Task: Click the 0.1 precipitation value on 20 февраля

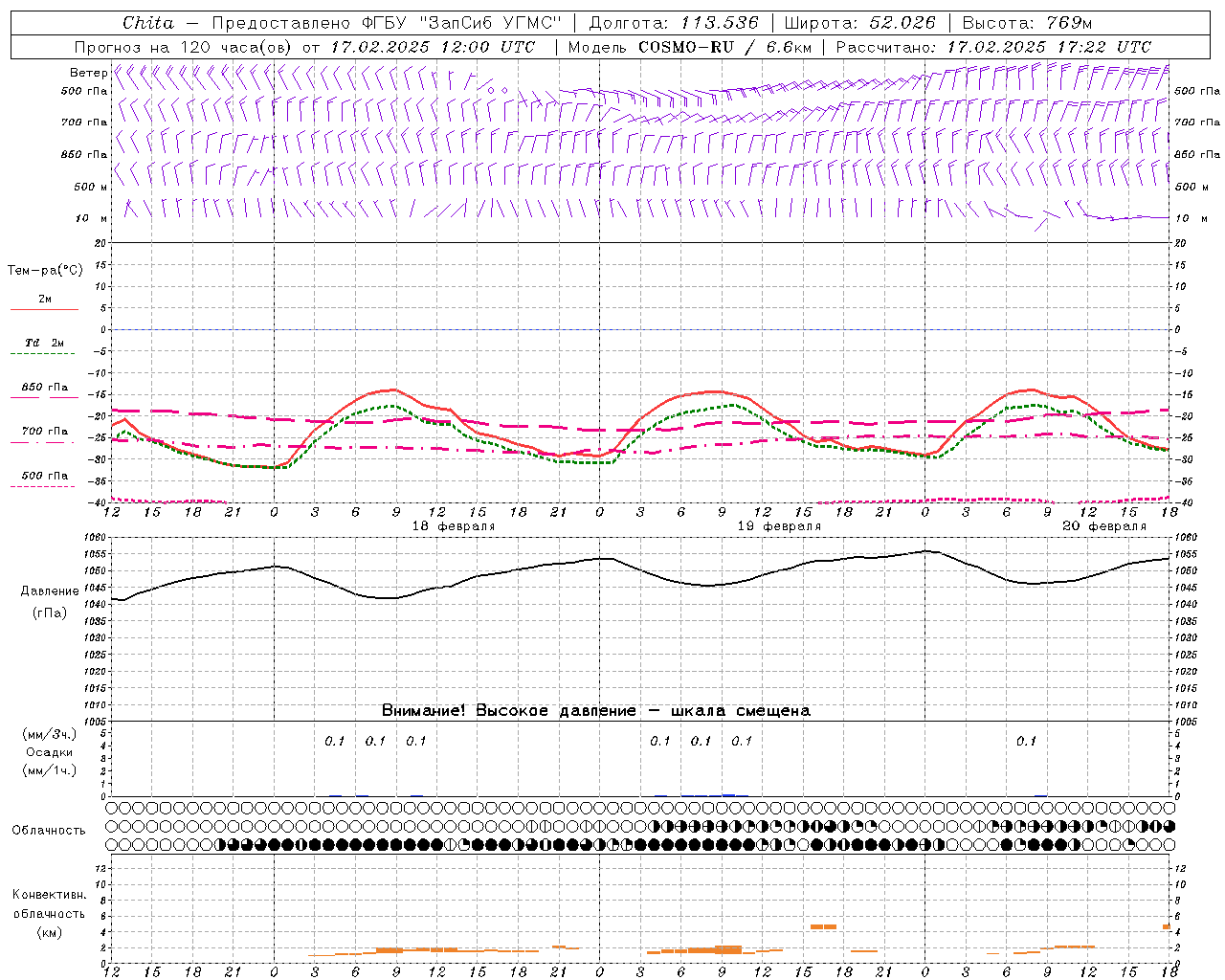Action: coord(1026,741)
